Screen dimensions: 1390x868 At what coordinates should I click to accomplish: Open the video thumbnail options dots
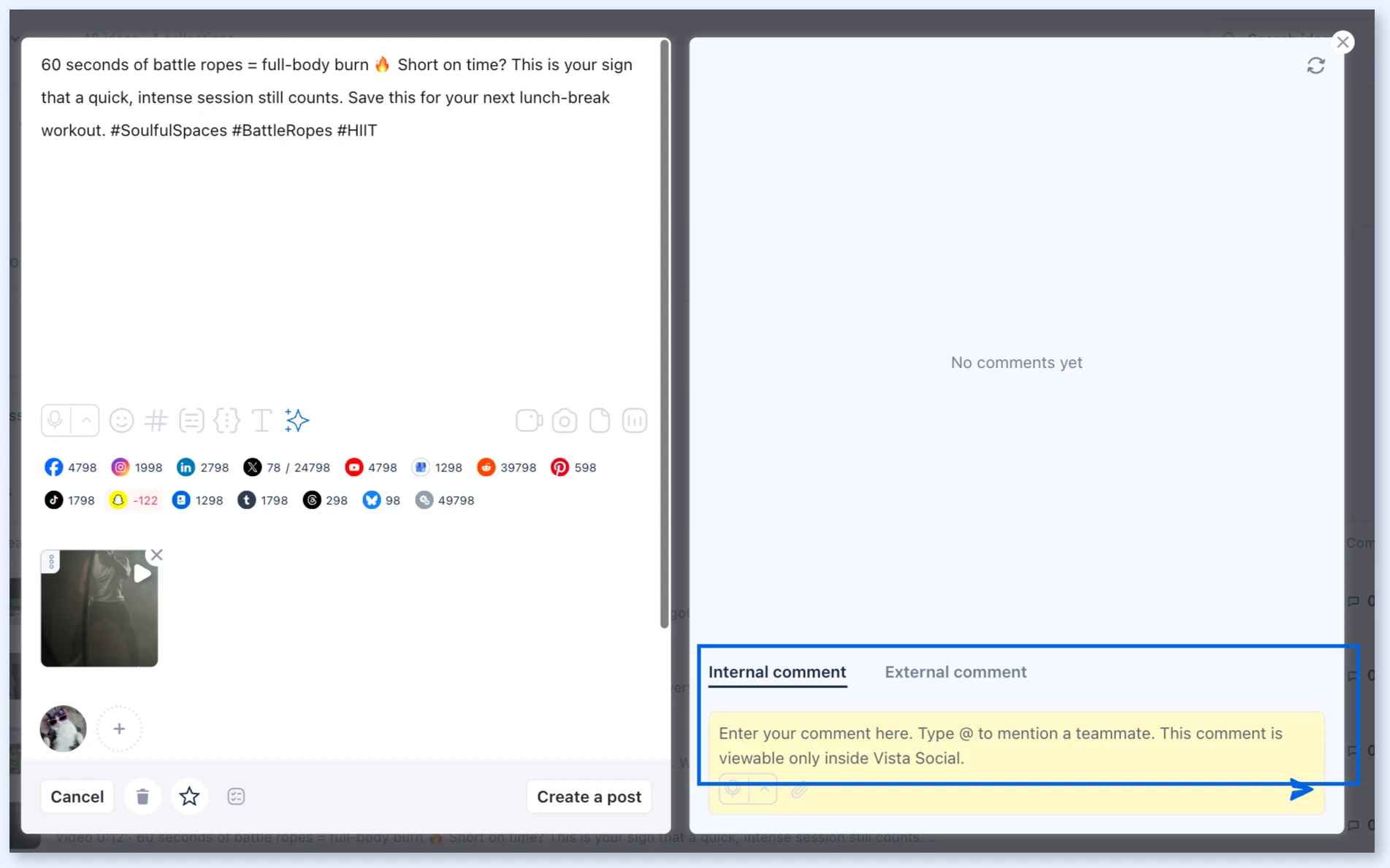click(51, 561)
